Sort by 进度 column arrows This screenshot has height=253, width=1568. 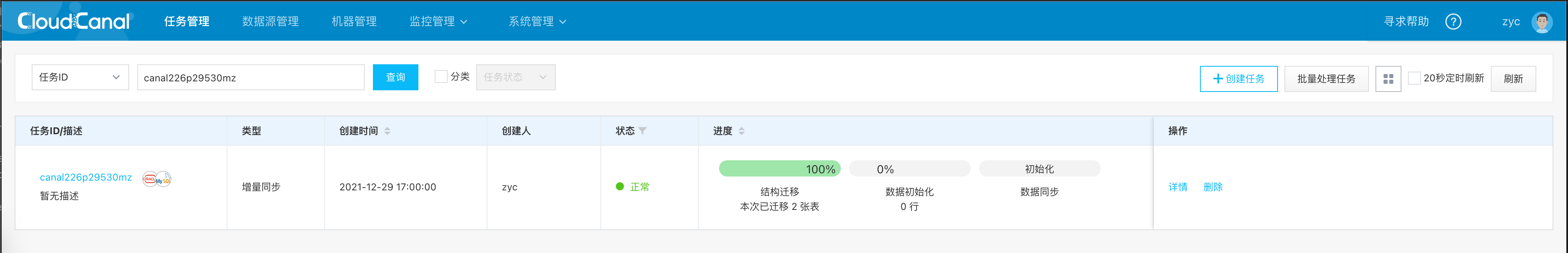pyautogui.click(x=741, y=131)
